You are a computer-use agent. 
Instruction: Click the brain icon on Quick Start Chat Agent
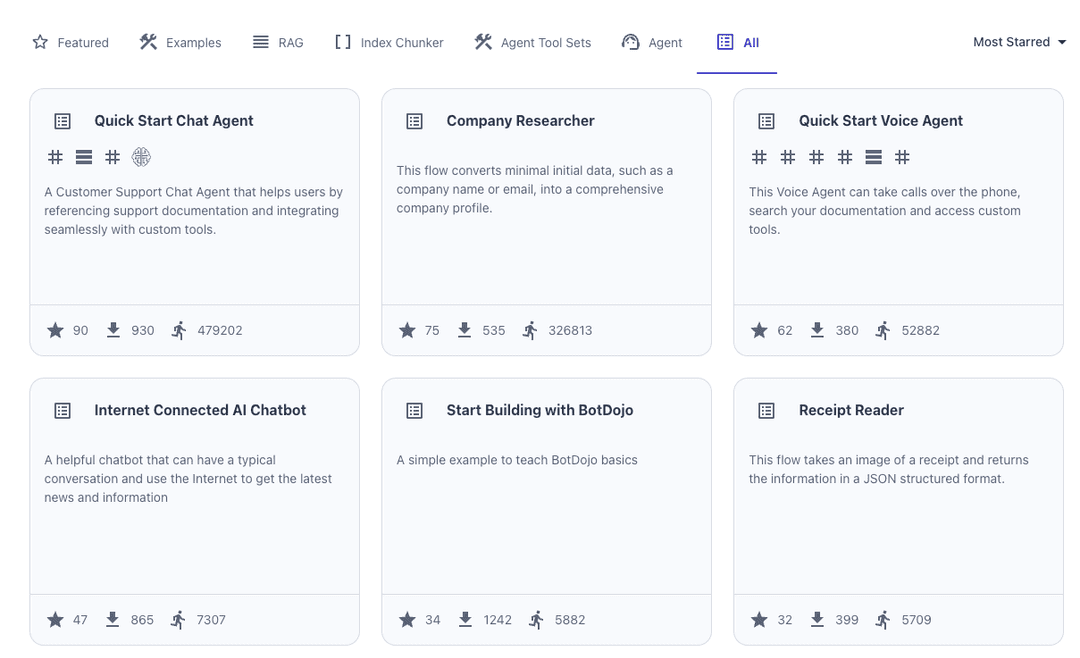(141, 157)
